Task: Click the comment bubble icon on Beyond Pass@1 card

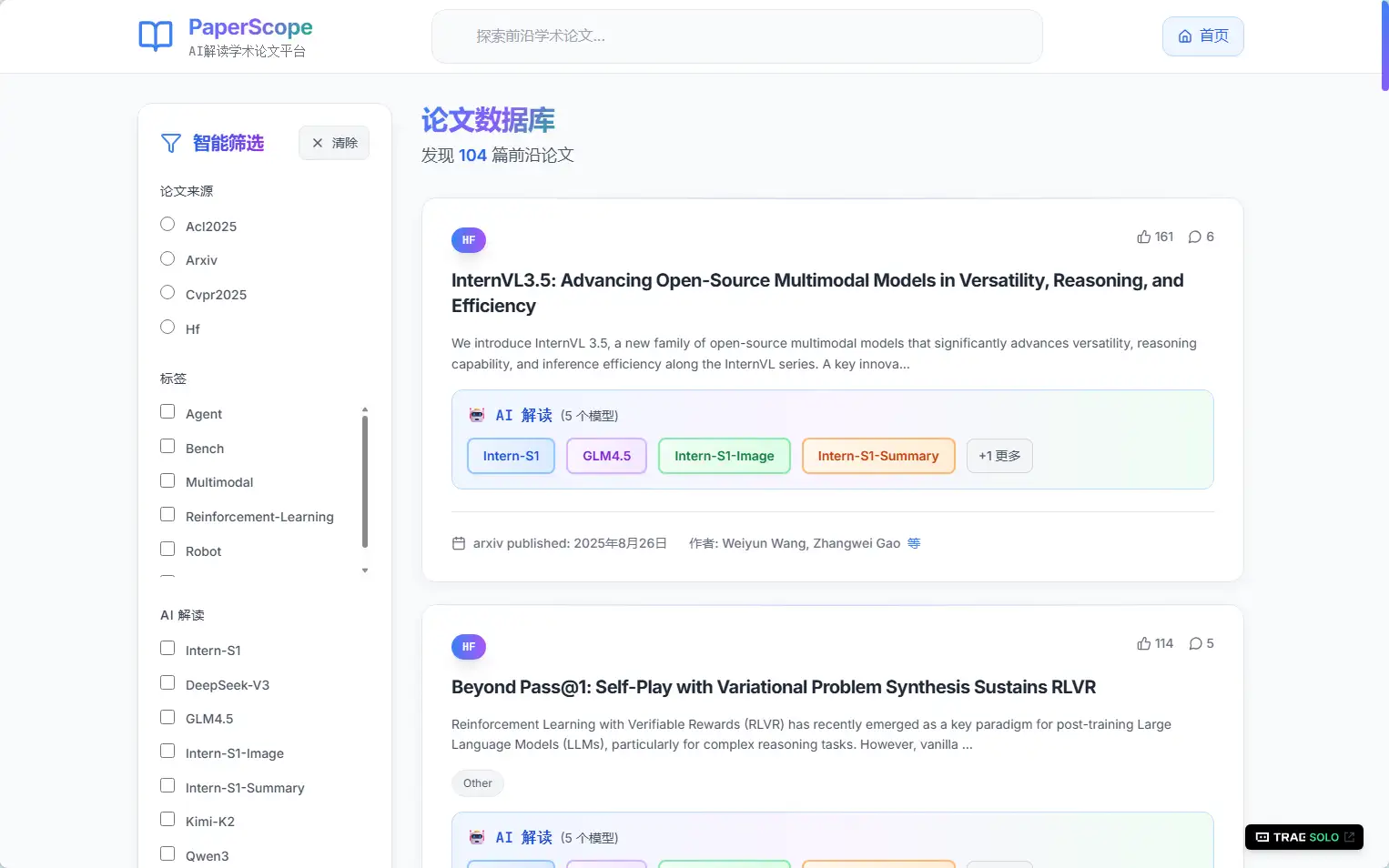Action: pos(1195,643)
